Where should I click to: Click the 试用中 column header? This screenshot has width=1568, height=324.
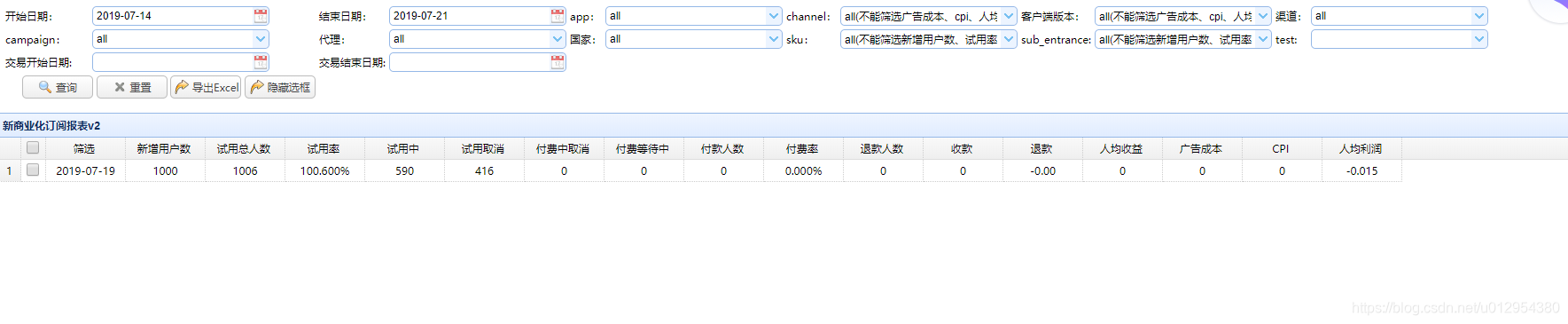[x=404, y=148]
